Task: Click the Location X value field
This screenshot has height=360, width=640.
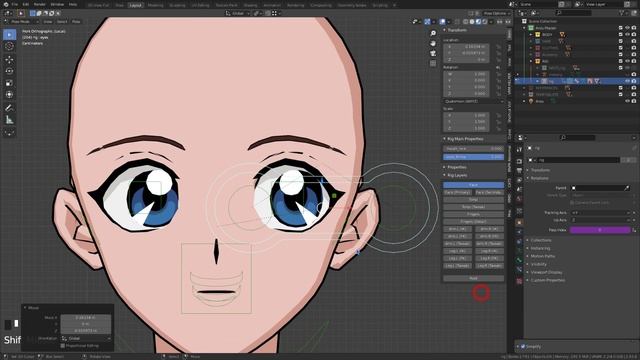Action: (x=467, y=47)
